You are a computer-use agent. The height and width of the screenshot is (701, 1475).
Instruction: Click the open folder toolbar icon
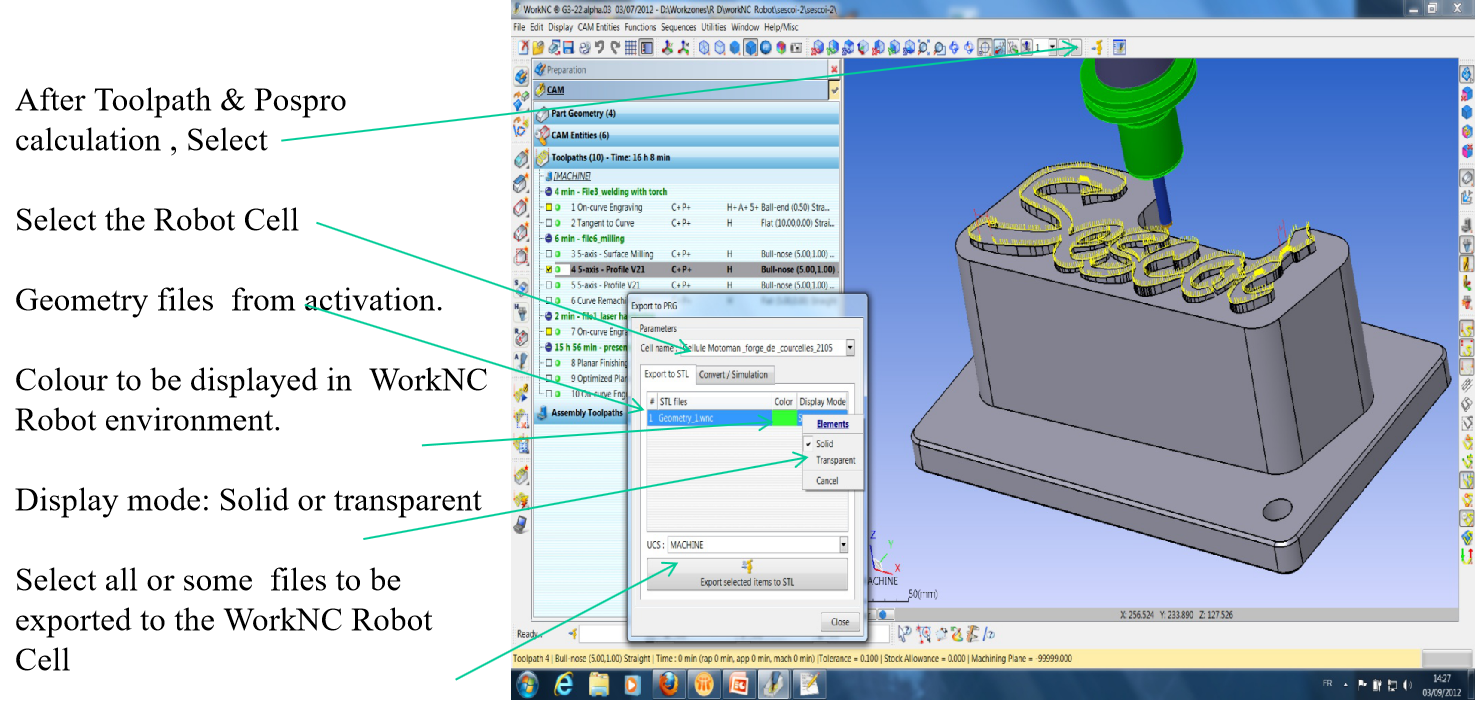coord(537,47)
